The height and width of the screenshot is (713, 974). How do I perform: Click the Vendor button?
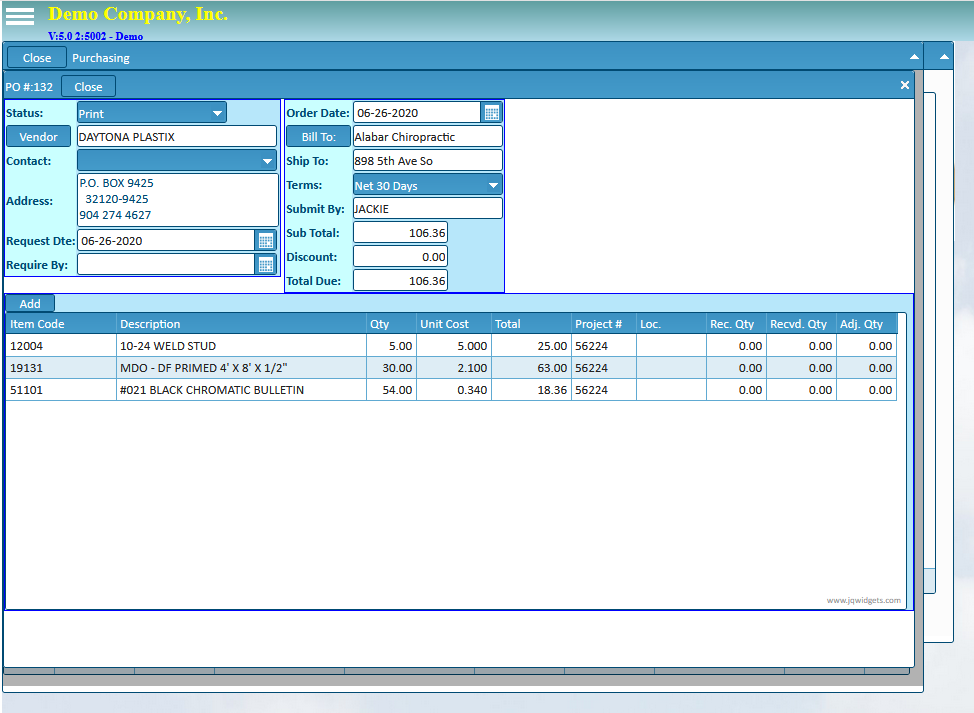pyautogui.click(x=39, y=137)
